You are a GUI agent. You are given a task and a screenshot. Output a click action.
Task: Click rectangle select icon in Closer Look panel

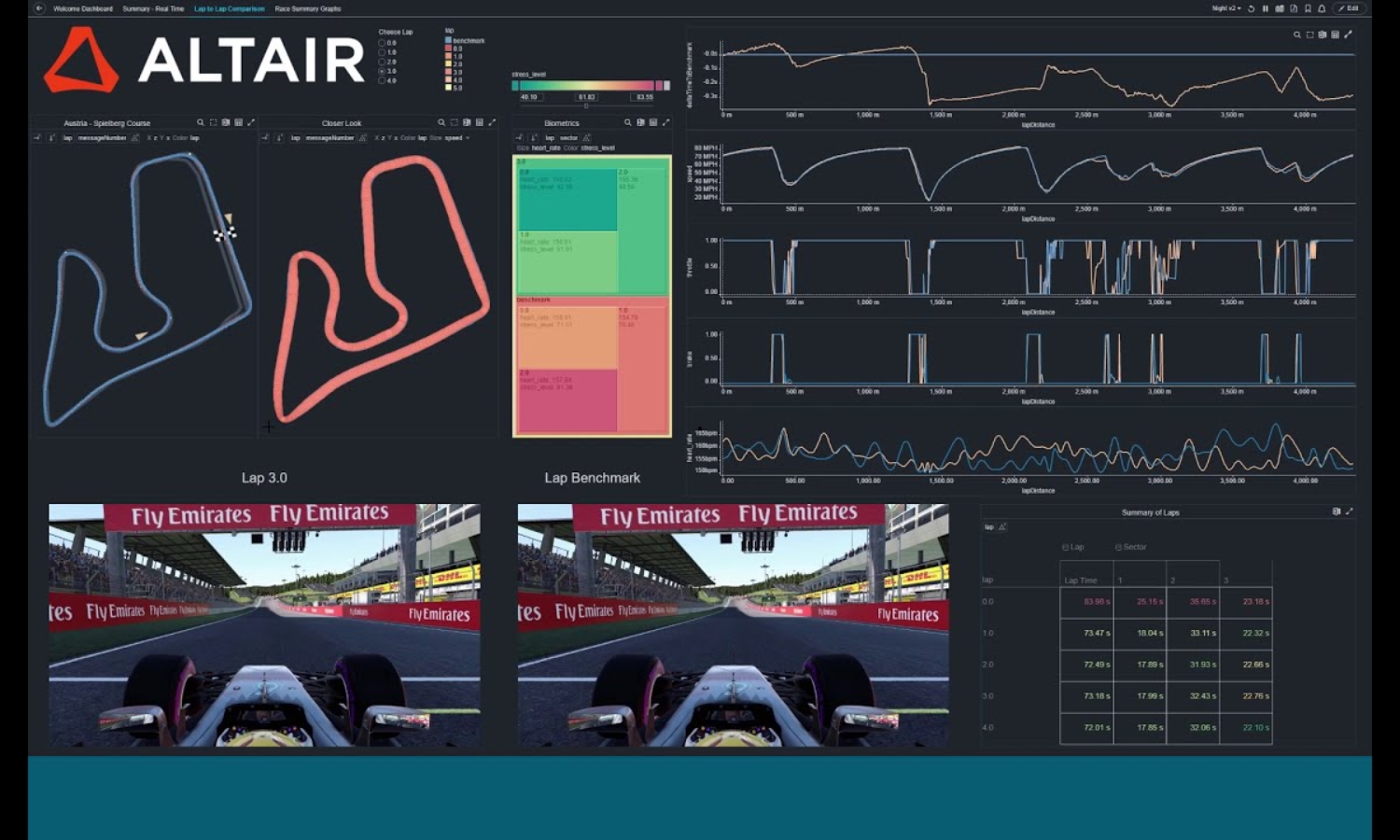[x=455, y=122]
